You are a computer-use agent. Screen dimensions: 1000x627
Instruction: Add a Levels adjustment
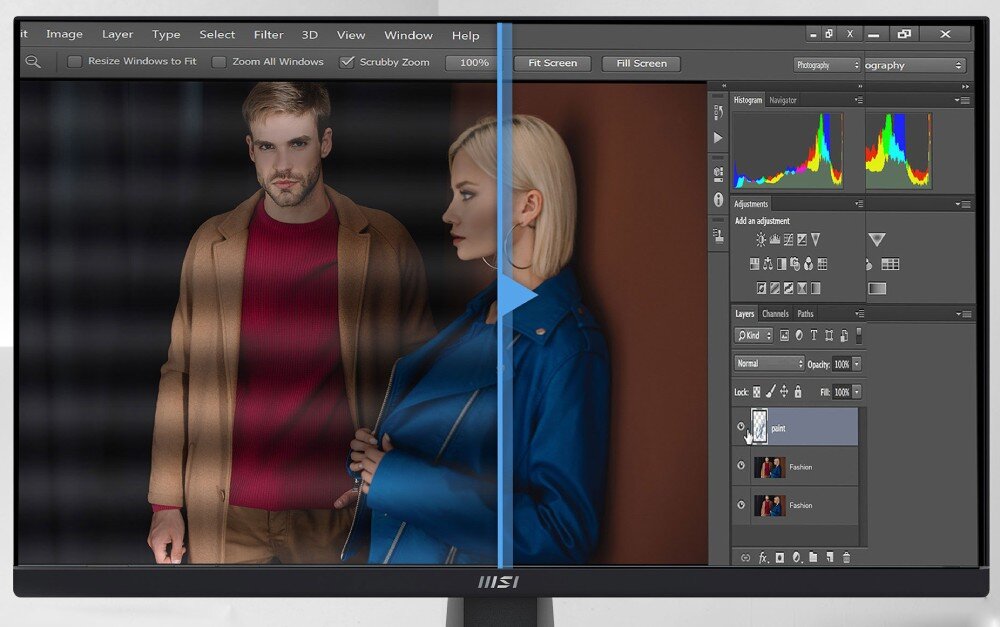(x=775, y=240)
